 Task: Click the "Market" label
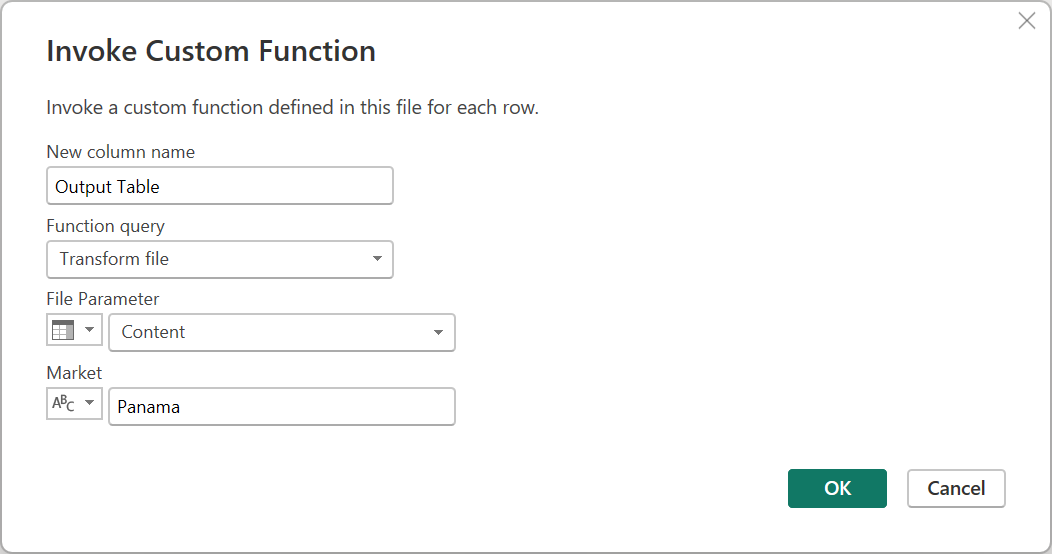pyautogui.click(x=74, y=373)
